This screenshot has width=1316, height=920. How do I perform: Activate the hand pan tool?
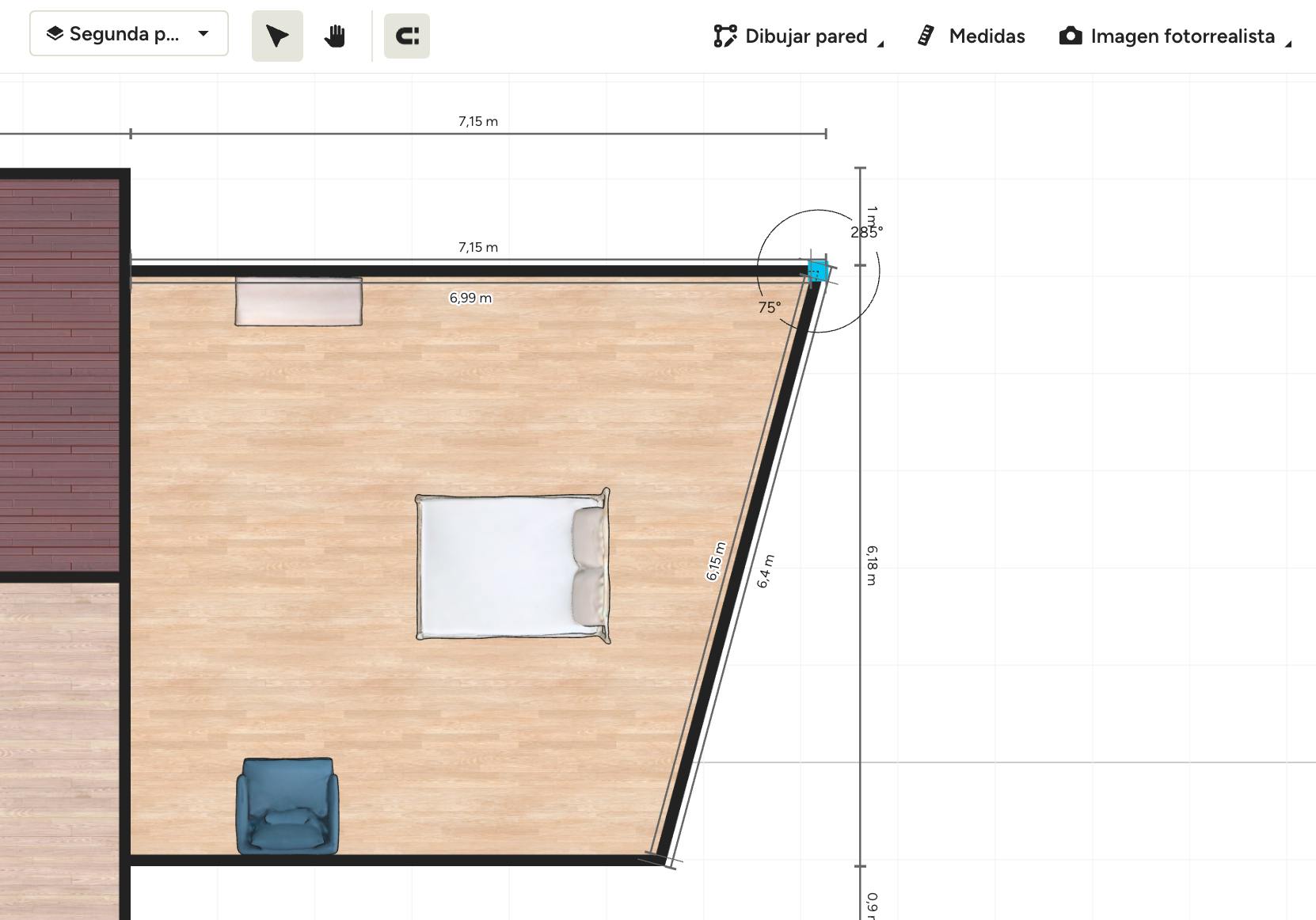(x=335, y=36)
